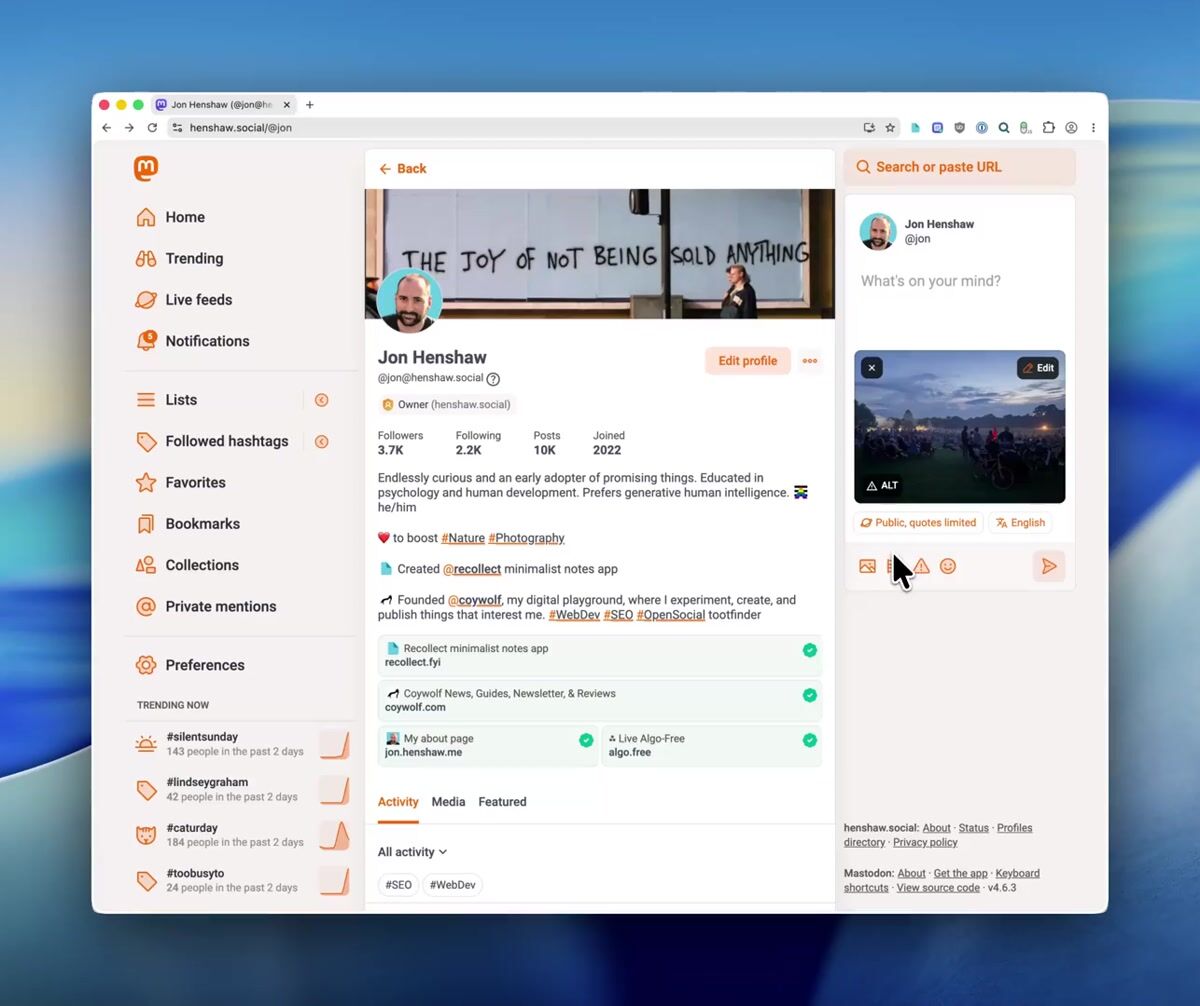Open the Trending page
Viewport: 1200px width, 1006px height.
coord(180,258)
